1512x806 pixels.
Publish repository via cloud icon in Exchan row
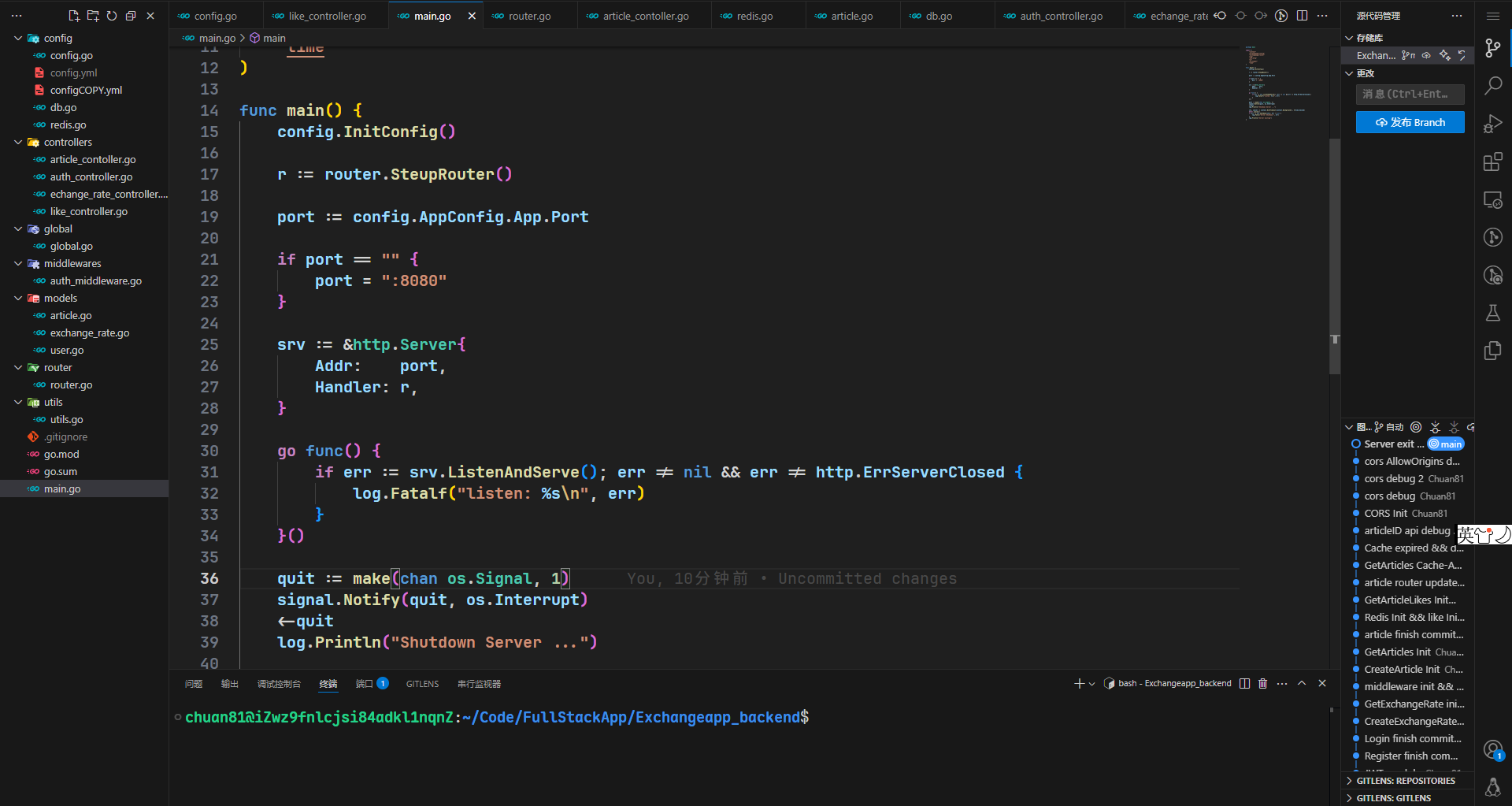(x=1426, y=55)
